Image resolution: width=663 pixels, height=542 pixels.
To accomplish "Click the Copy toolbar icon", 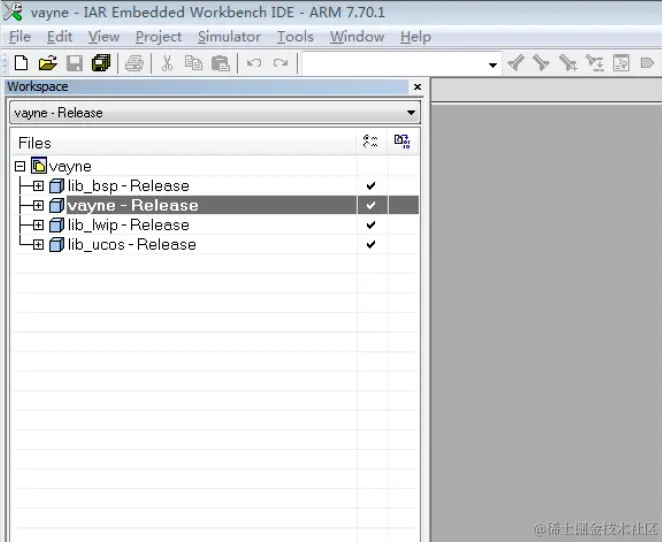I will [193, 63].
